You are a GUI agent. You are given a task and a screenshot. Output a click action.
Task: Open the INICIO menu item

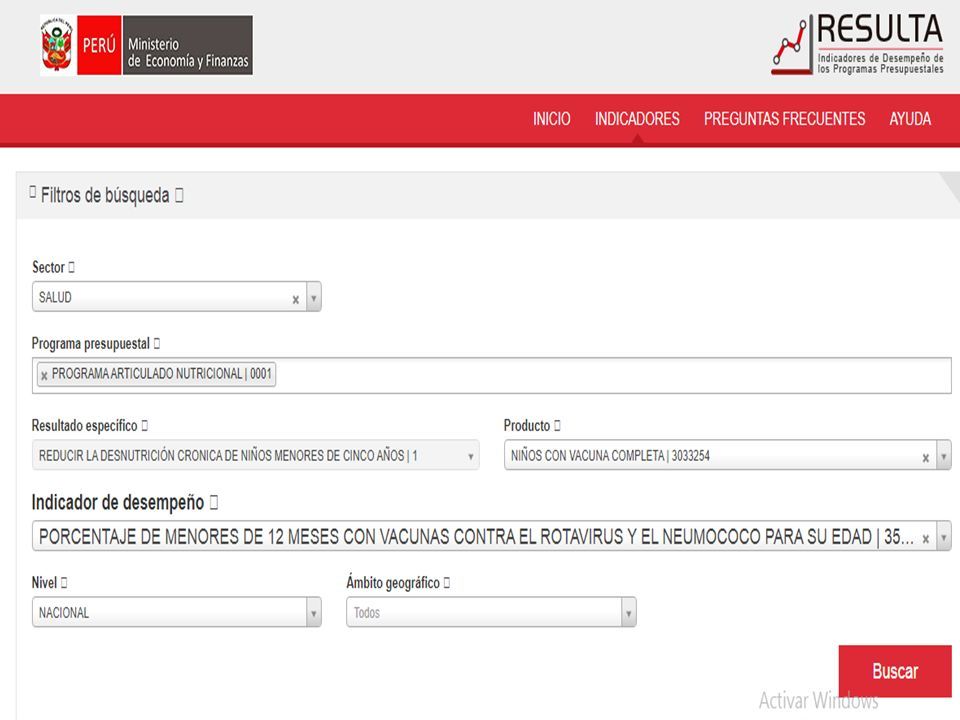(x=551, y=119)
